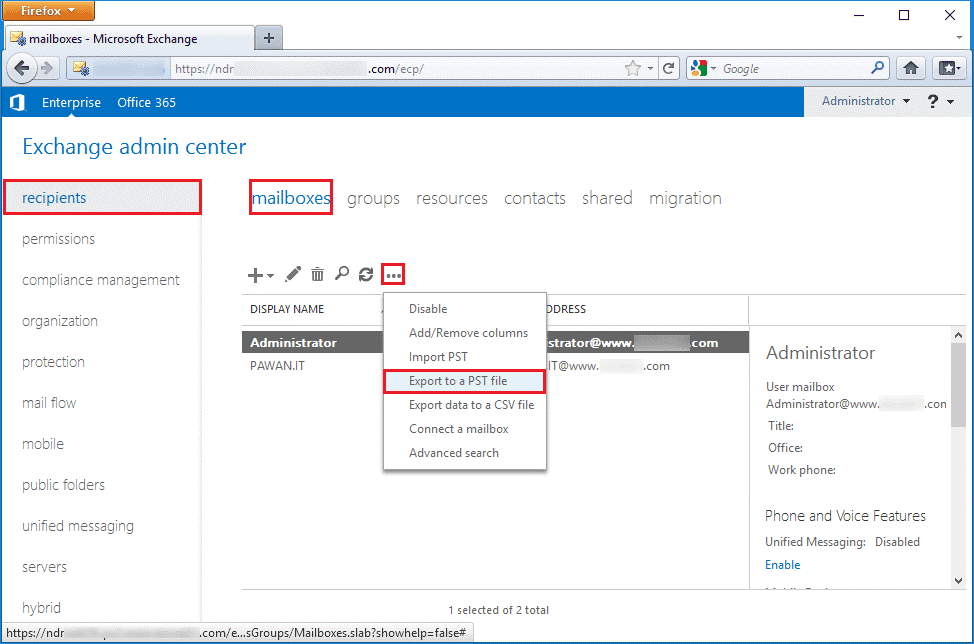The image size is (974, 644).
Task: Reload page with the address bar reload icon
Action: tap(668, 68)
